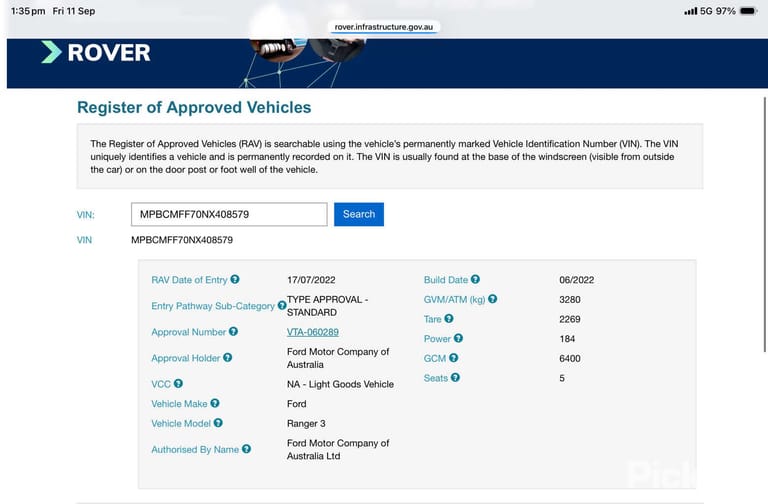Select 'TYPE APPROVAL - STANDARD' value

pyautogui.click(x=327, y=306)
